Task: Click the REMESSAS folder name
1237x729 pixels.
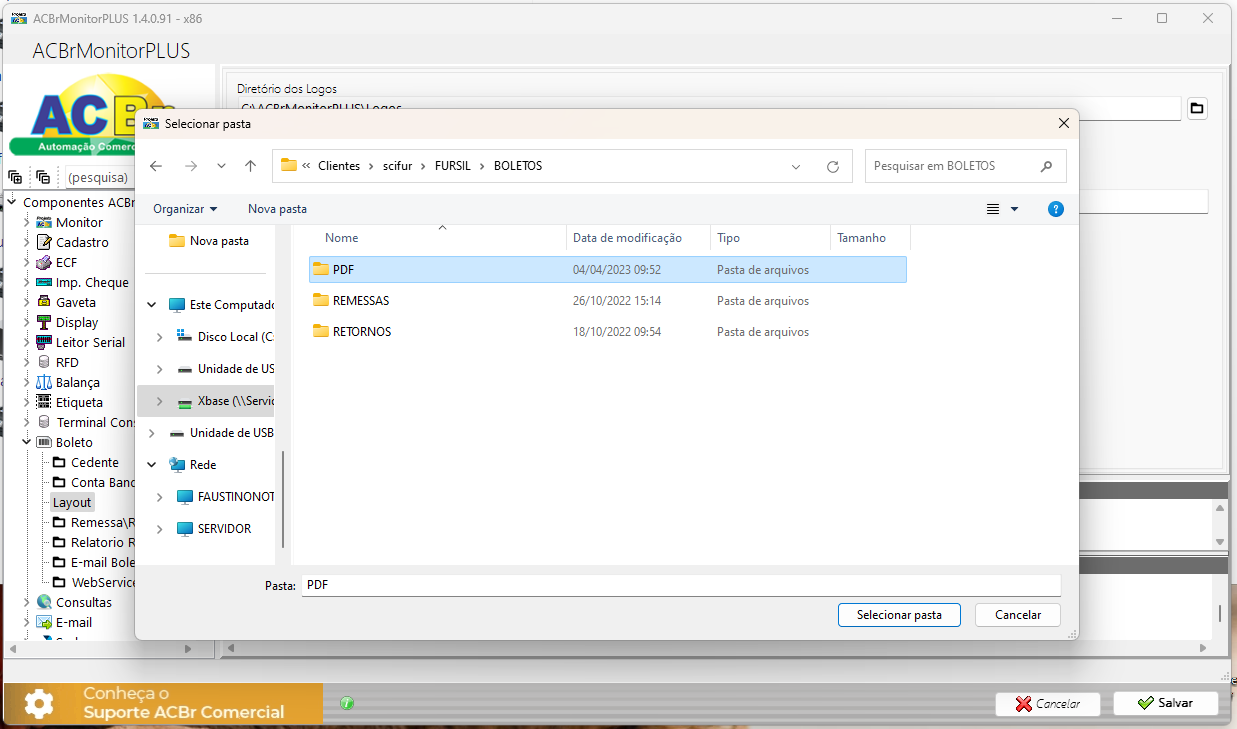Action: pyautogui.click(x=361, y=300)
